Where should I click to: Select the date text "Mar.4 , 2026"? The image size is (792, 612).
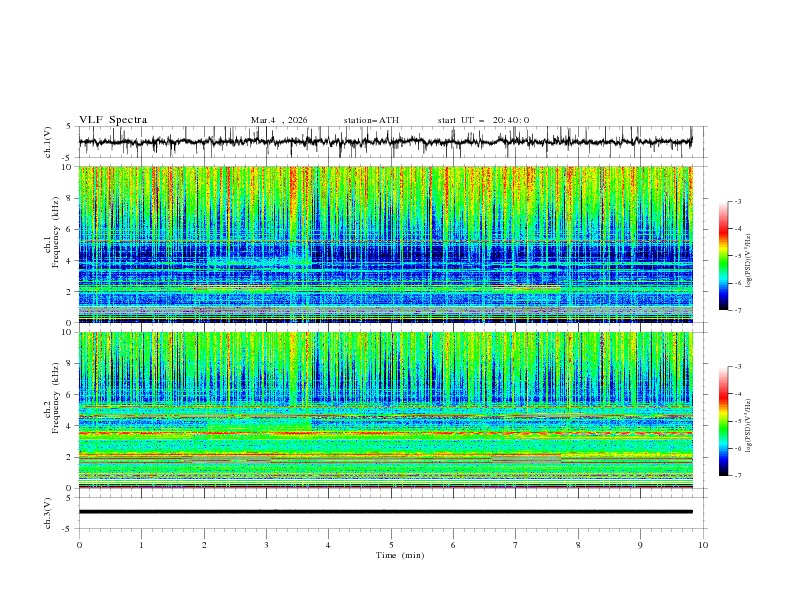(x=279, y=120)
